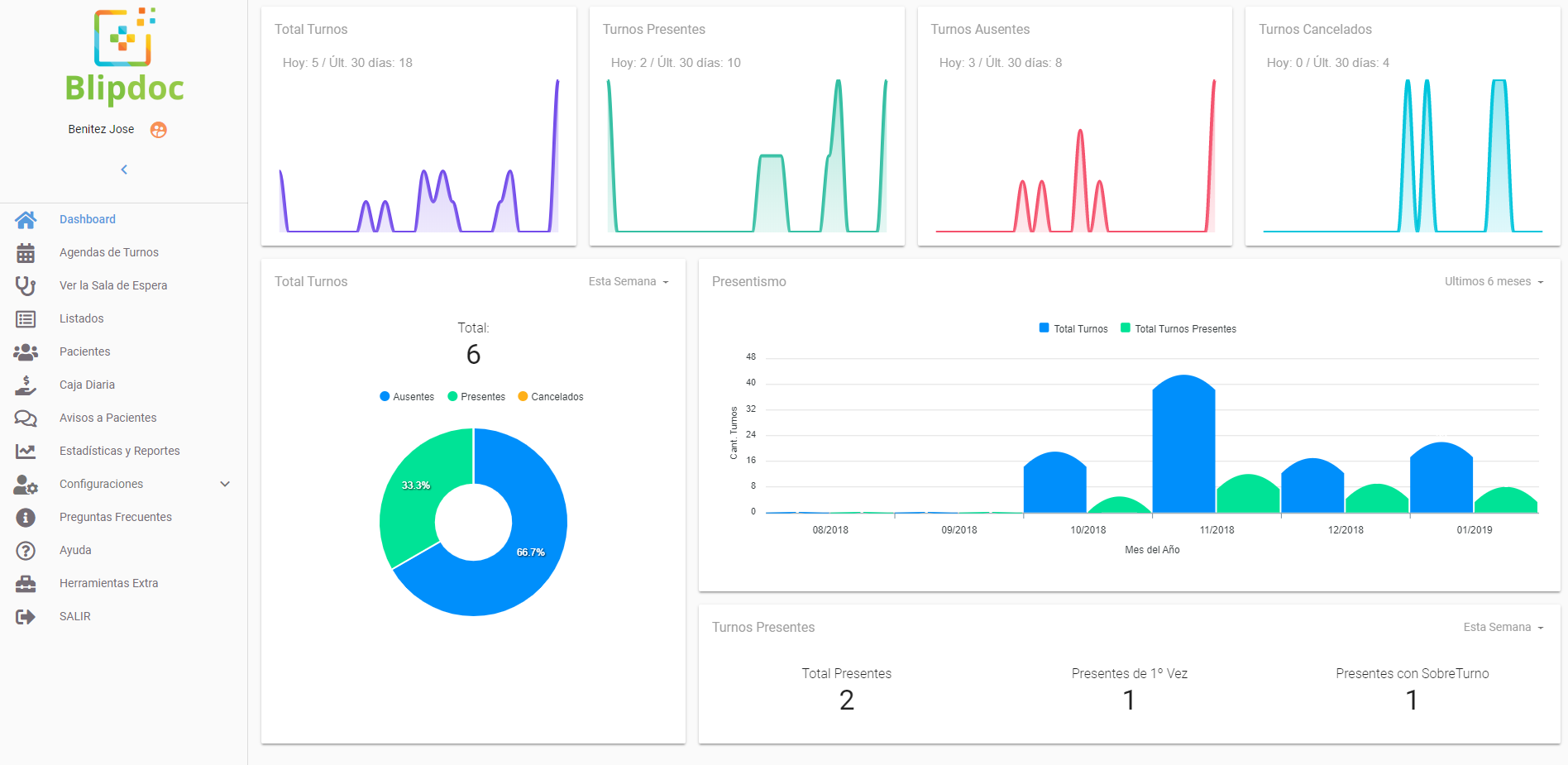Click the Dashboard home icon
The height and width of the screenshot is (765, 1568).
click(26, 219)
